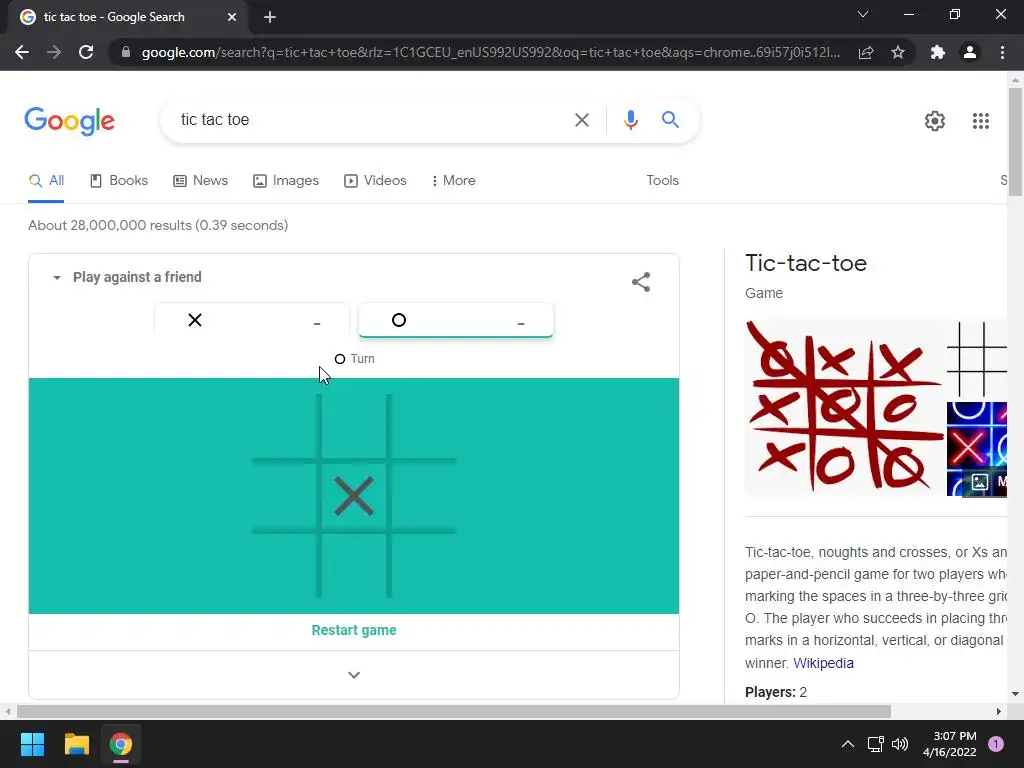The height and width of the screenshot is (768, 1024).
Task: Share the game with the share icon
Action: coord(641,282)
